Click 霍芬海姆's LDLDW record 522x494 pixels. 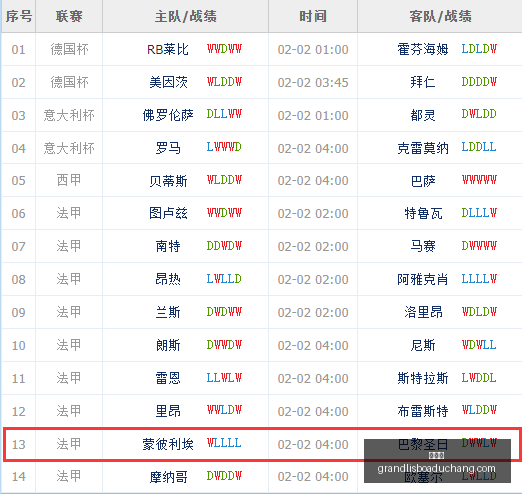click(x=479, y=49)
